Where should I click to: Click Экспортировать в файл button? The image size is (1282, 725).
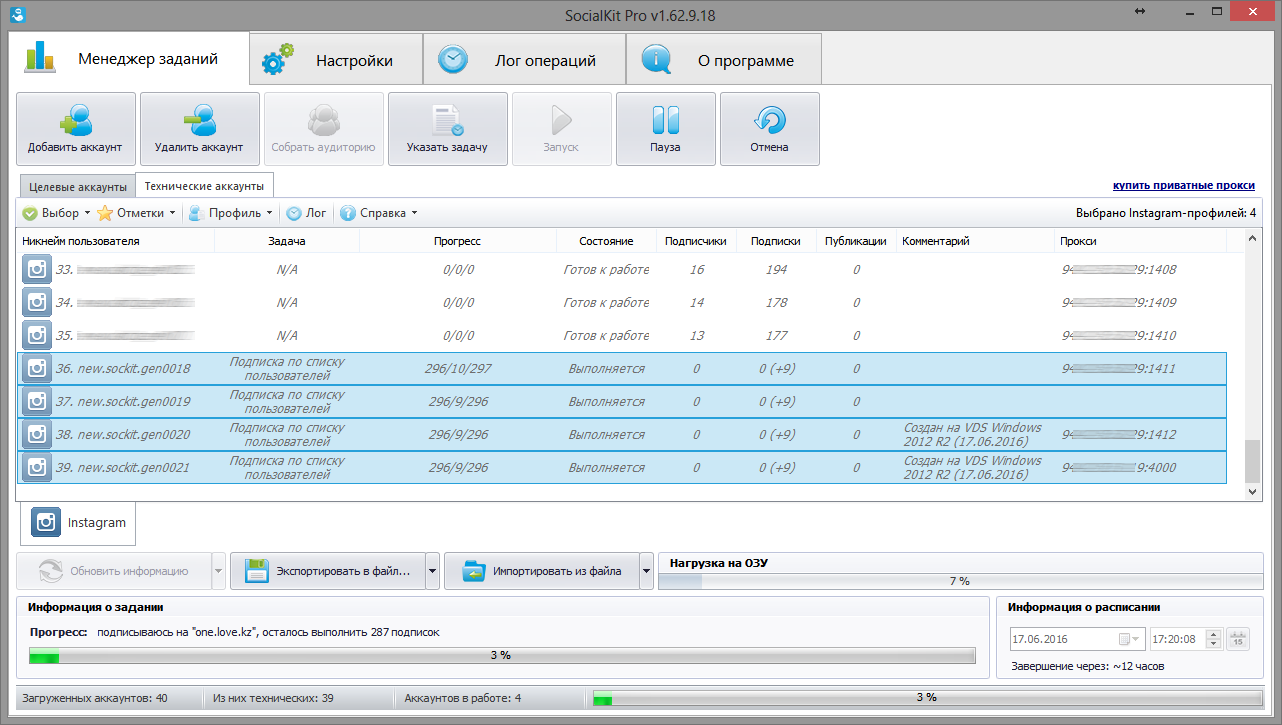(328, 571)
